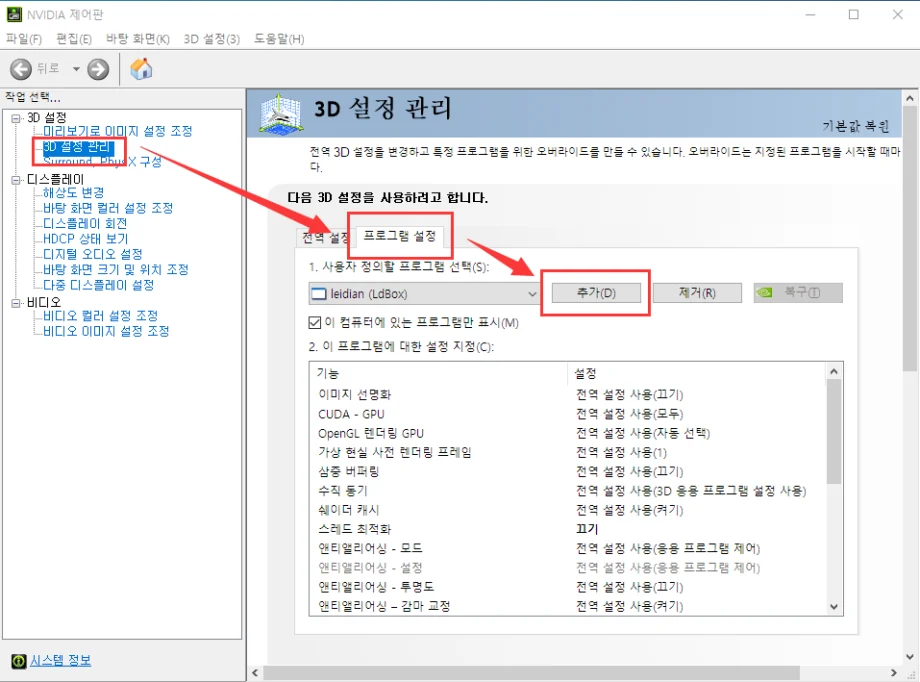Select 앤티앨리어싱 - 투명도 row

[567, 587]
